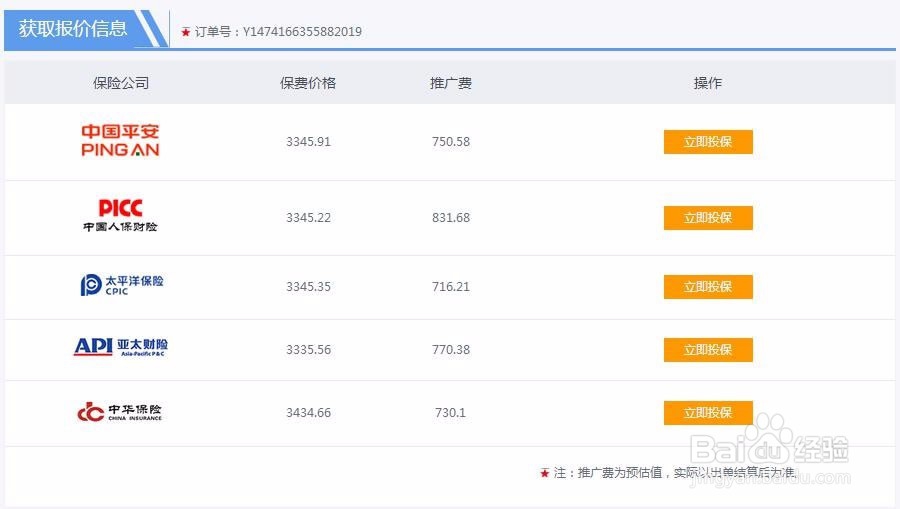The width and height of the screenshot is (900, 509).
Task: Click the red star before 订单号
Action: coord(185,32)
